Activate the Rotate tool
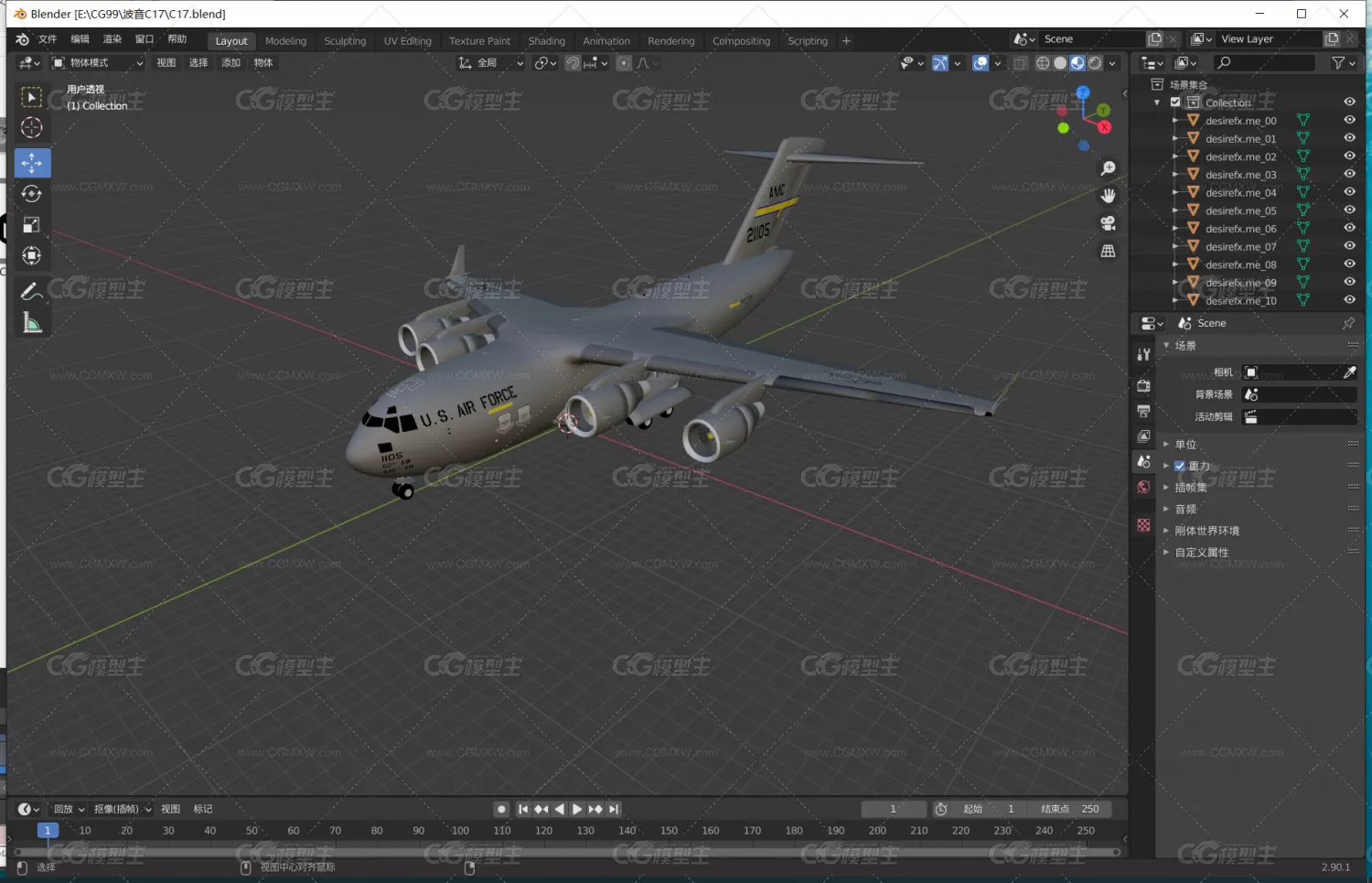The width and height of the screenshot is (1372, 883). 32,194
